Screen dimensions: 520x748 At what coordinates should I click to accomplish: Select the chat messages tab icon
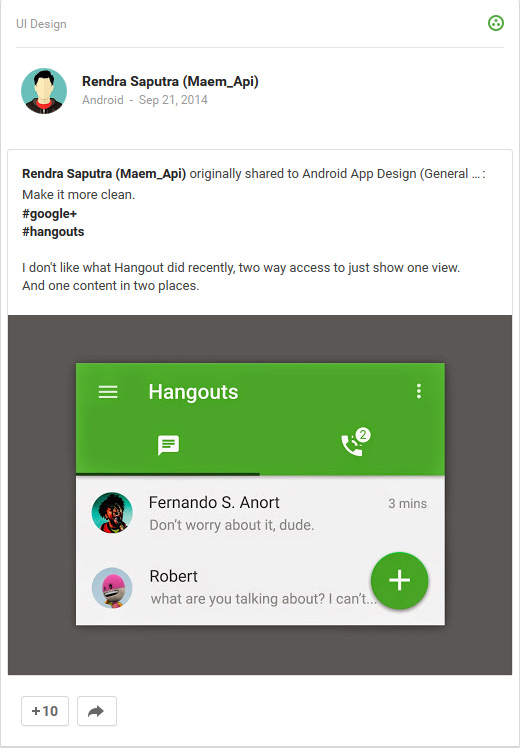(168, 445)
